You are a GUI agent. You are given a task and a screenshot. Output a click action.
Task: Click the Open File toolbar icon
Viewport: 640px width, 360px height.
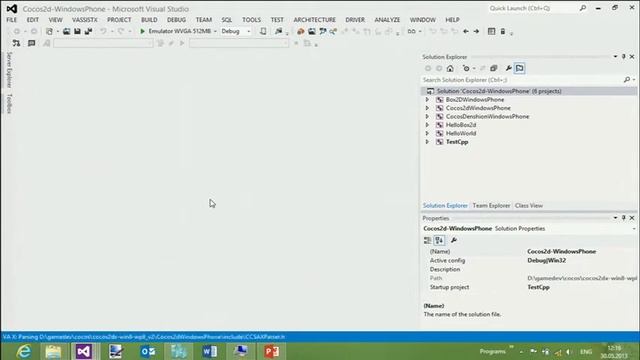pos(66,31)
